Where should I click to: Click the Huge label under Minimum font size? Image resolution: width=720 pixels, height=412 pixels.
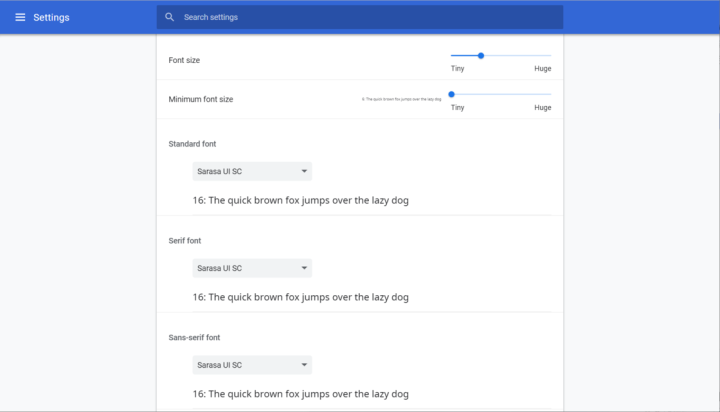coord(543,107)
